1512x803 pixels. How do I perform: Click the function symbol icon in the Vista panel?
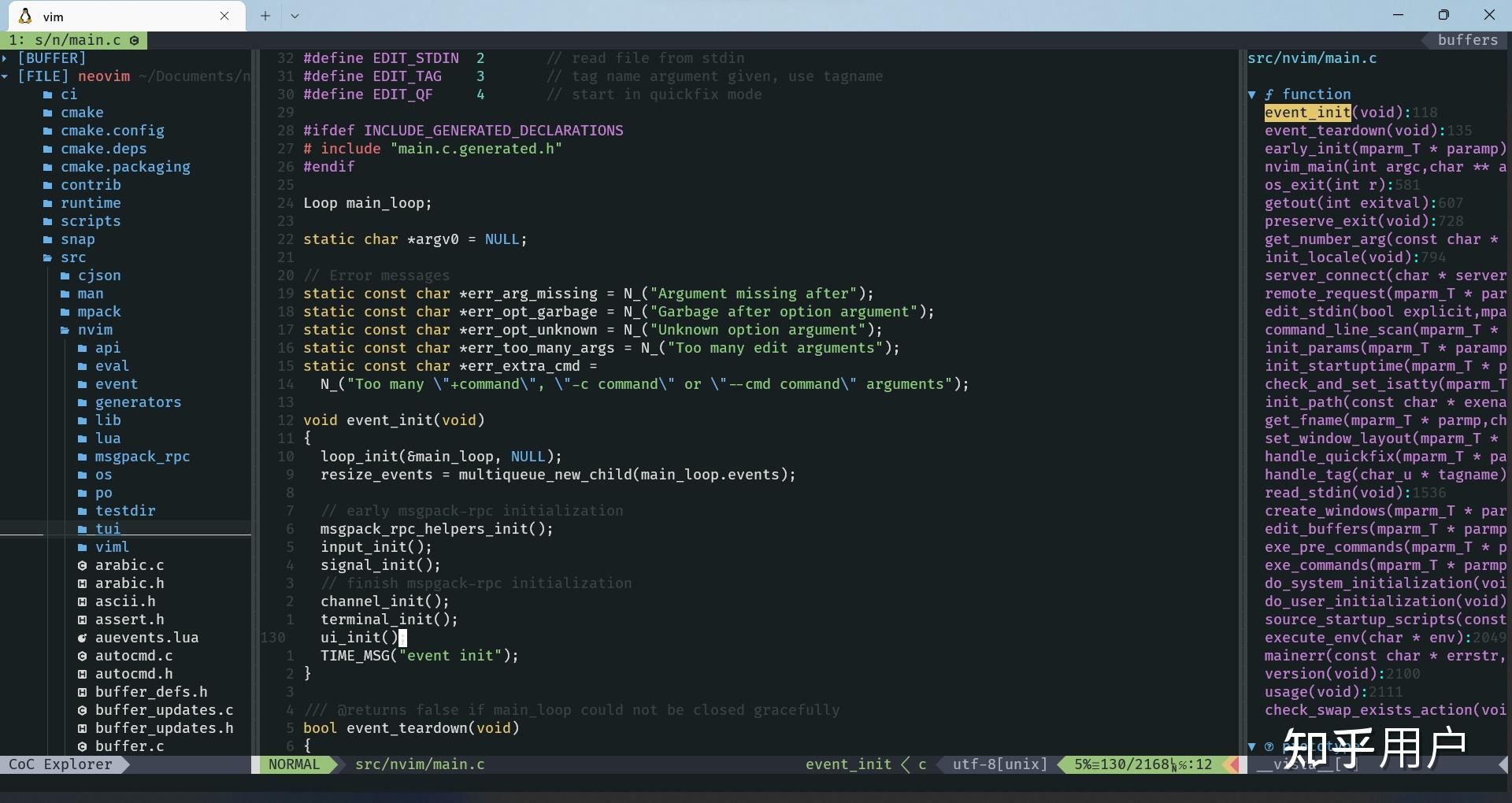click(1269, 94)
